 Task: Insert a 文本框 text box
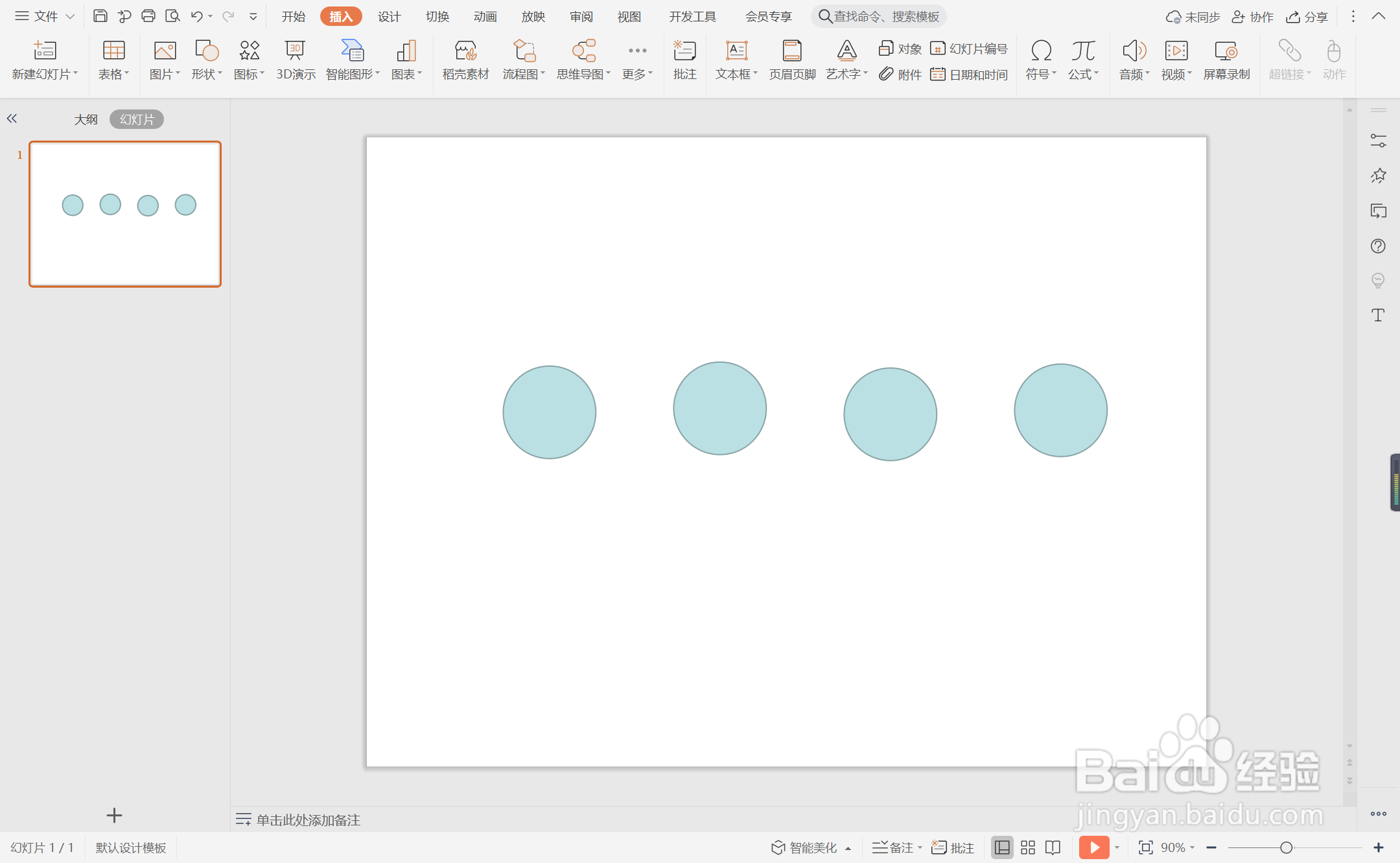pos(736,60)
